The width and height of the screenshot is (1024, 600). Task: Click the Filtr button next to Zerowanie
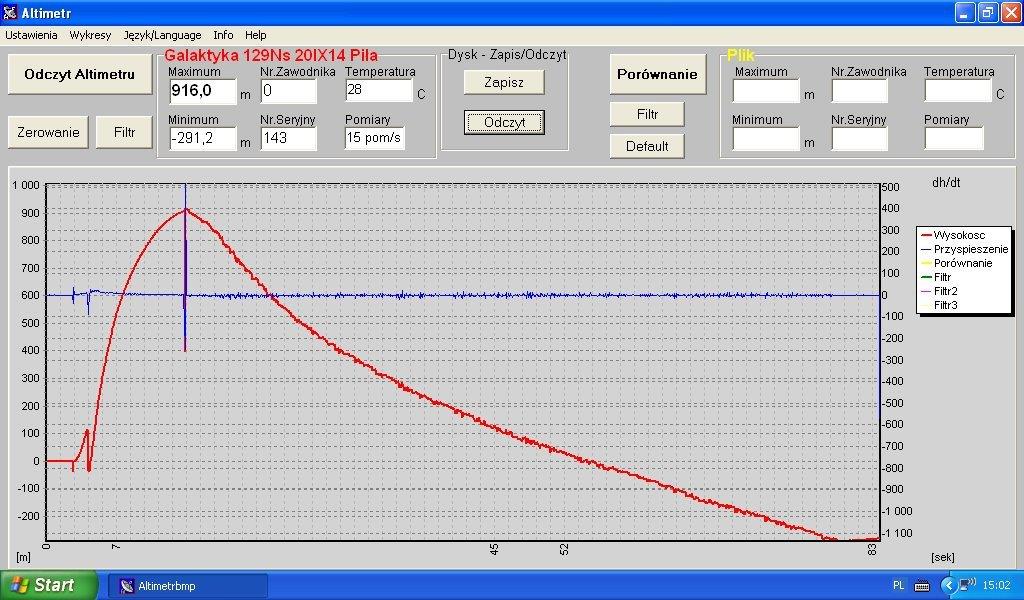coord(125,132)
